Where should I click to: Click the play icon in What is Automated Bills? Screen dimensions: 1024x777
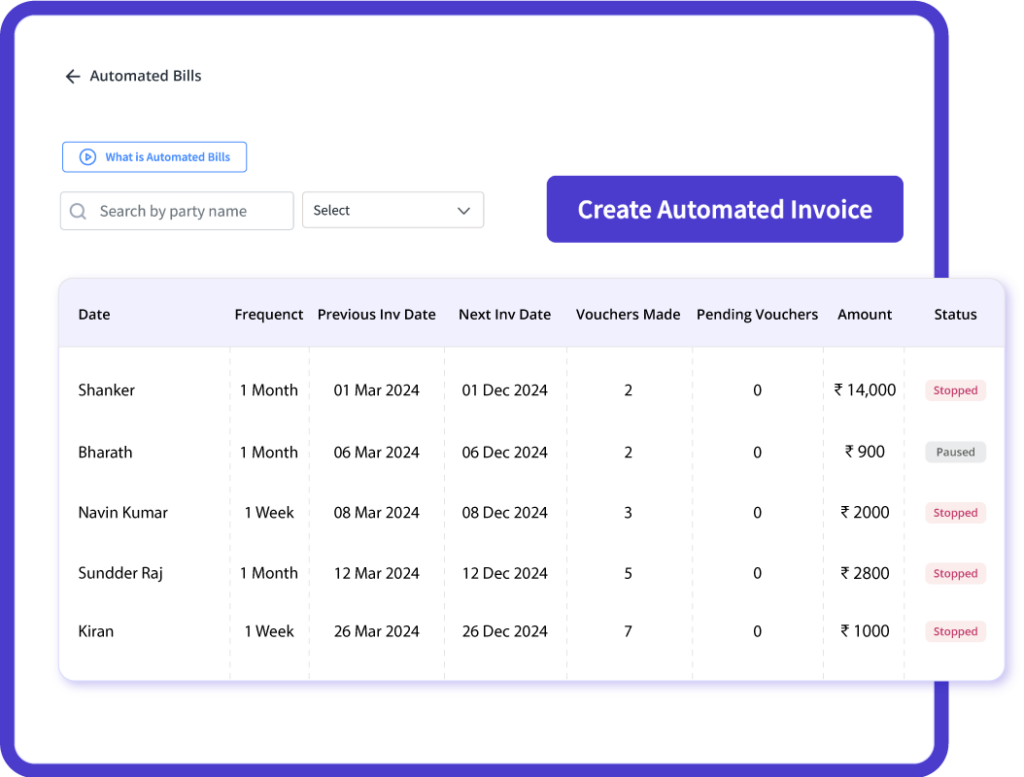[87, 157]
